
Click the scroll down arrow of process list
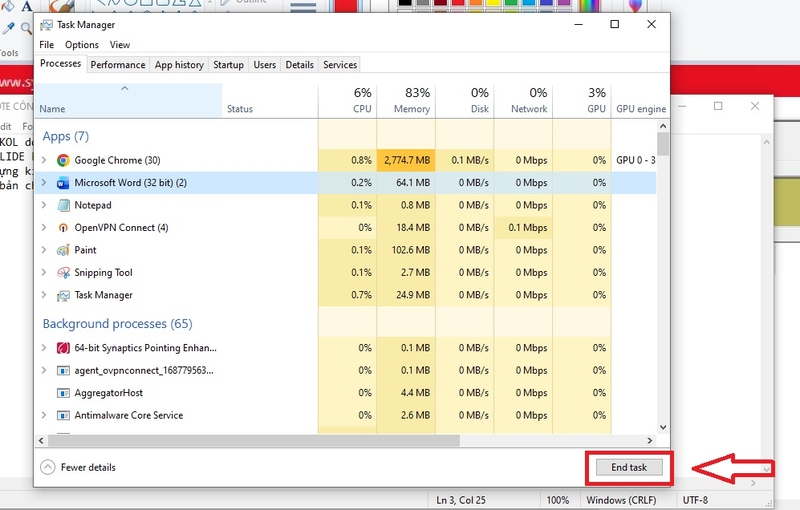pyautogui.click(x=663, y=427)
